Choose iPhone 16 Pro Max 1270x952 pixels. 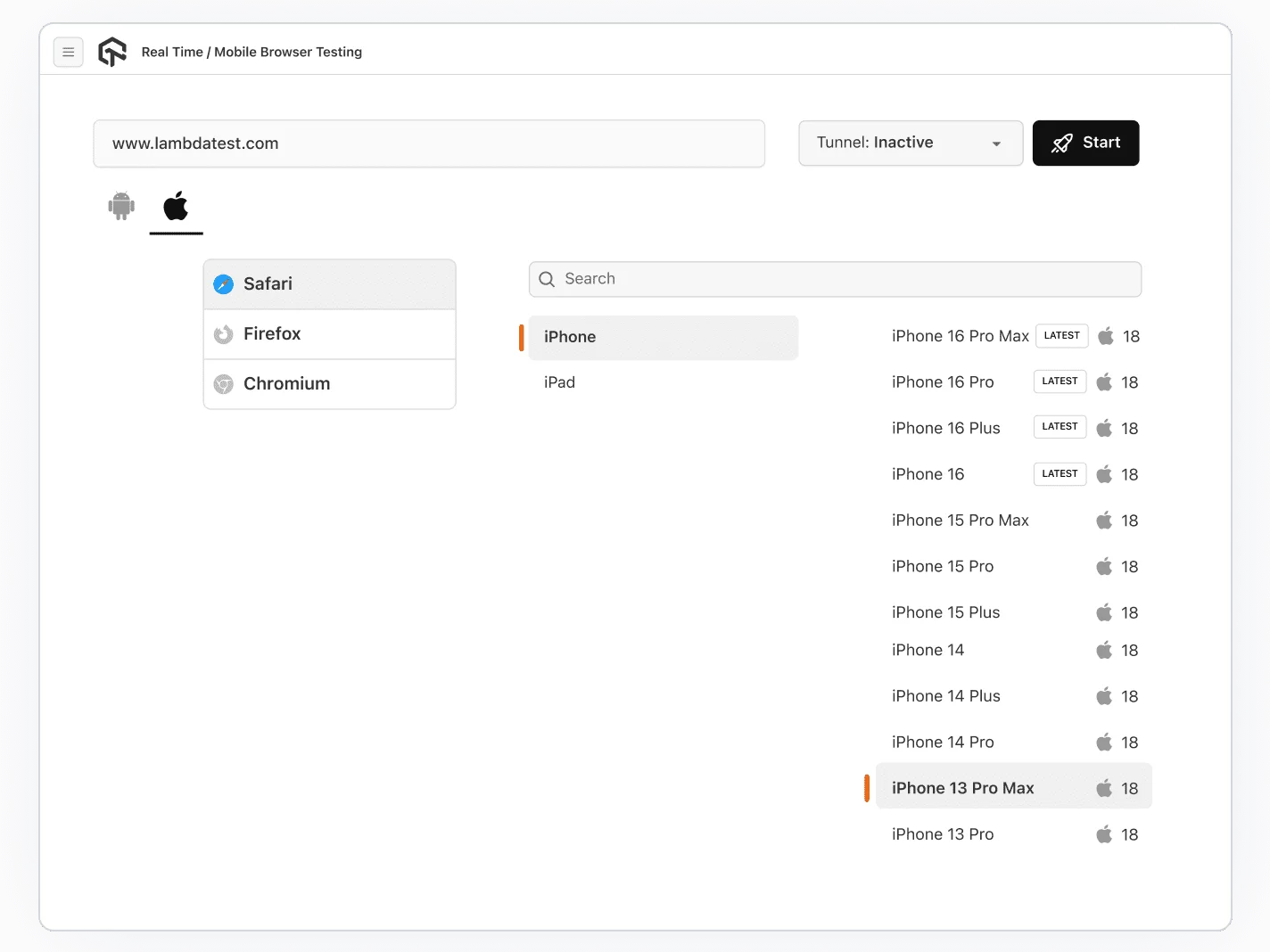click(x=960, y=336)
